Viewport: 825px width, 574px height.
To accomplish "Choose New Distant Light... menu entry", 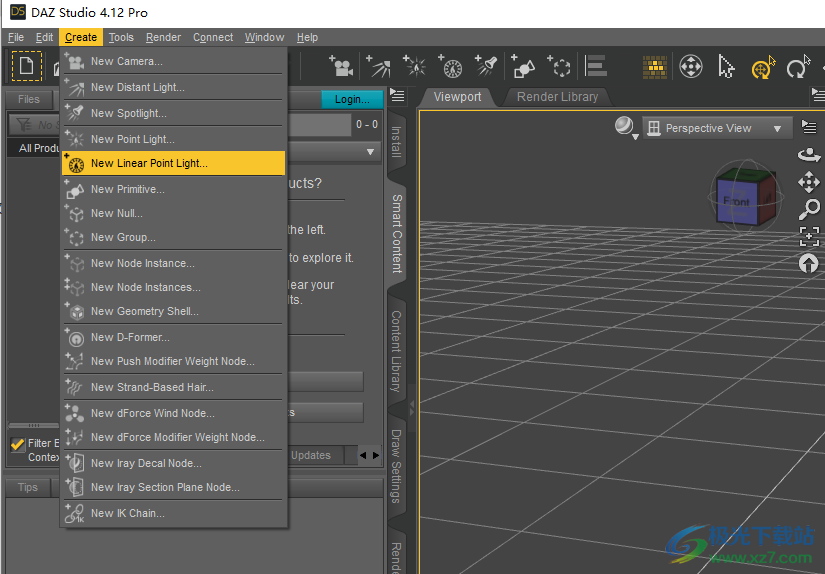I will click(174, 87).
